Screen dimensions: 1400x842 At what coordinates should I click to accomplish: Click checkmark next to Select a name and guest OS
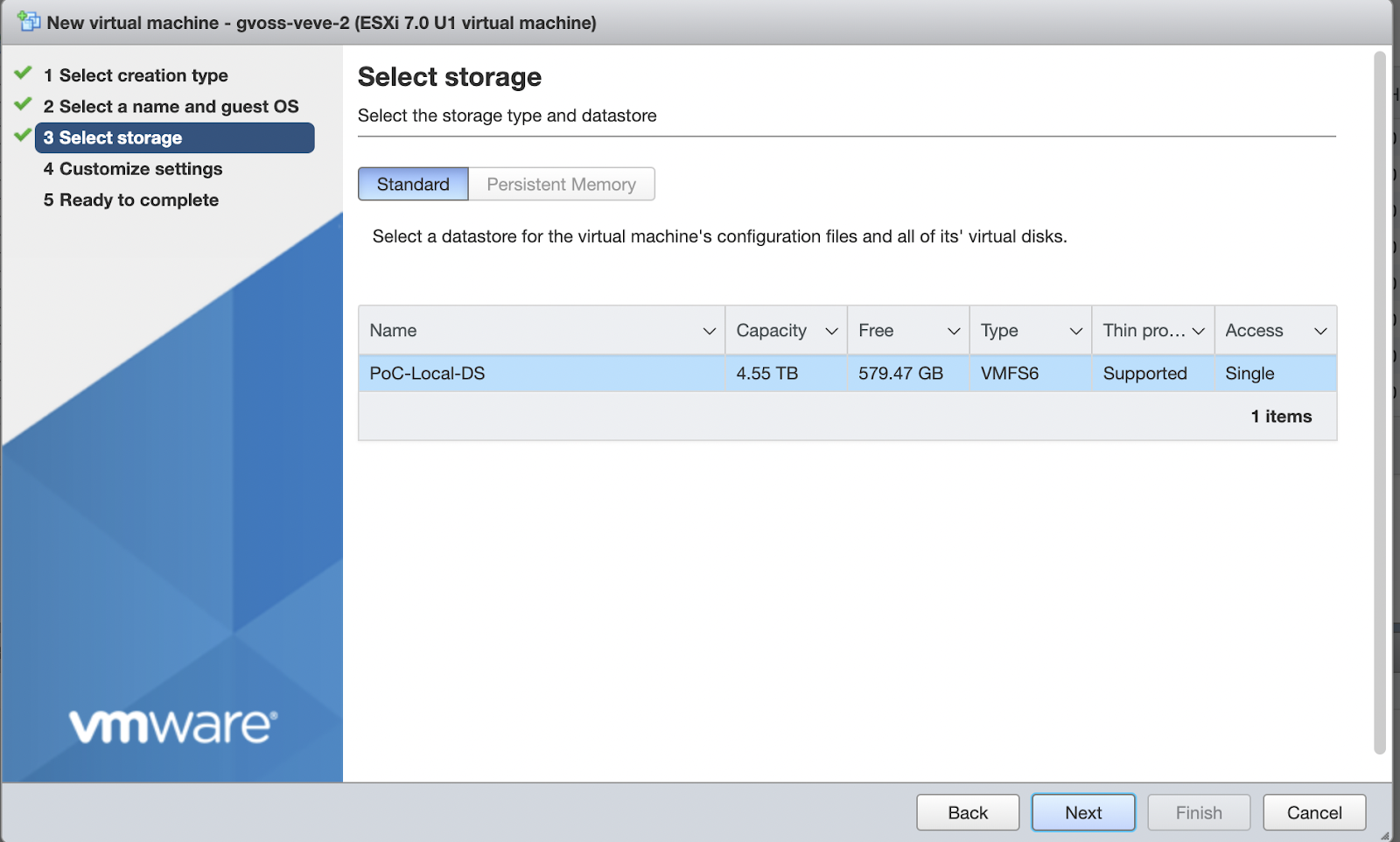21,105
